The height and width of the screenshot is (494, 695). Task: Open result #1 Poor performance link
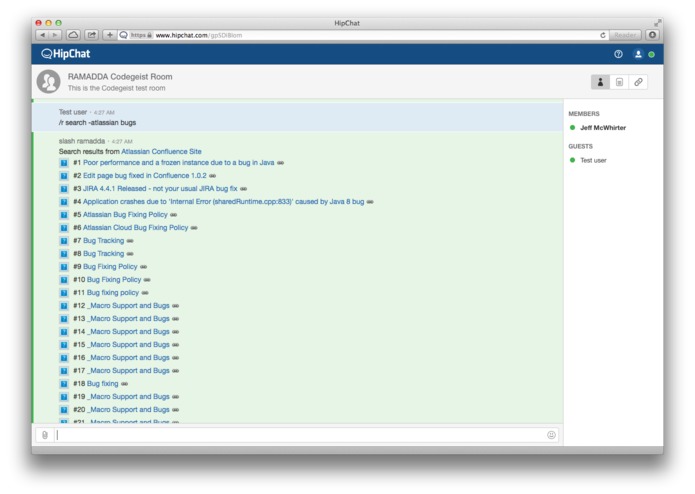pyautogui.click(x=179, y=163)
